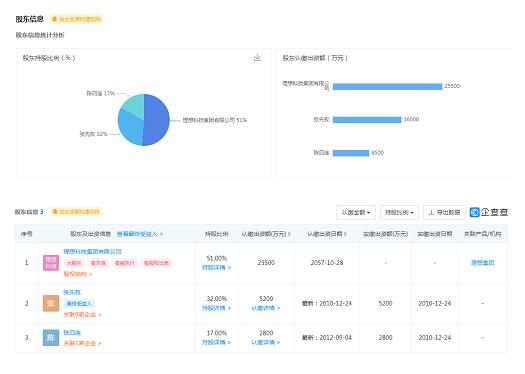The width and height of the screenshot is (525, 374).
Task: Open 查看最终受益人 link in table header
Action: pos(140,234)
